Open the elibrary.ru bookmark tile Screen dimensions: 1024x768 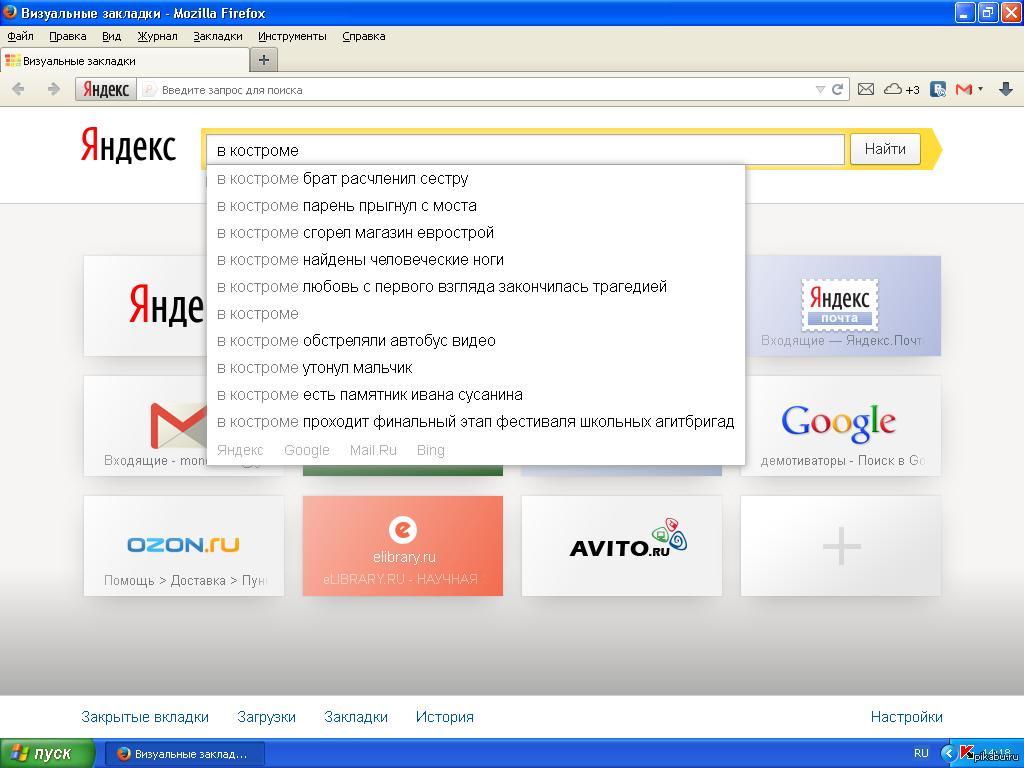(403, 546)
